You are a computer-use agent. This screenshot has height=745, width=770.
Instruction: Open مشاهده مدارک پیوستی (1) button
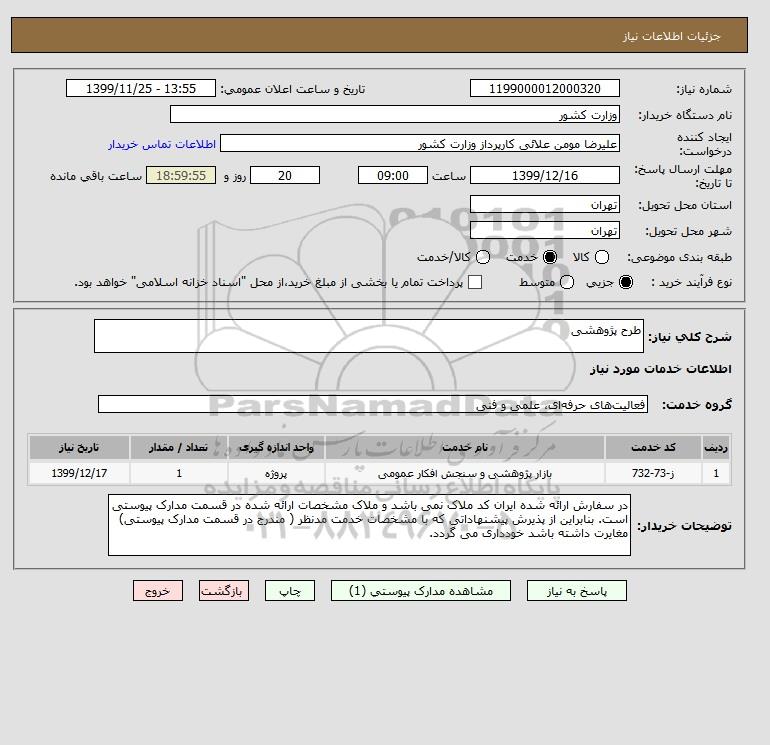click(x=421, y=591)
